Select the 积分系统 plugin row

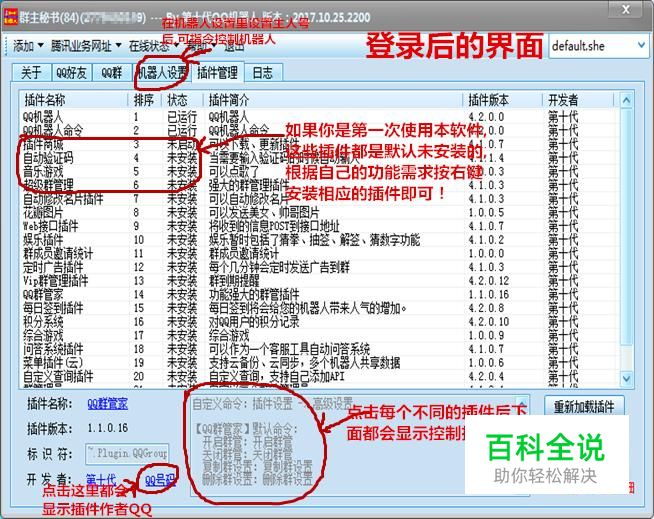[319, 322]
